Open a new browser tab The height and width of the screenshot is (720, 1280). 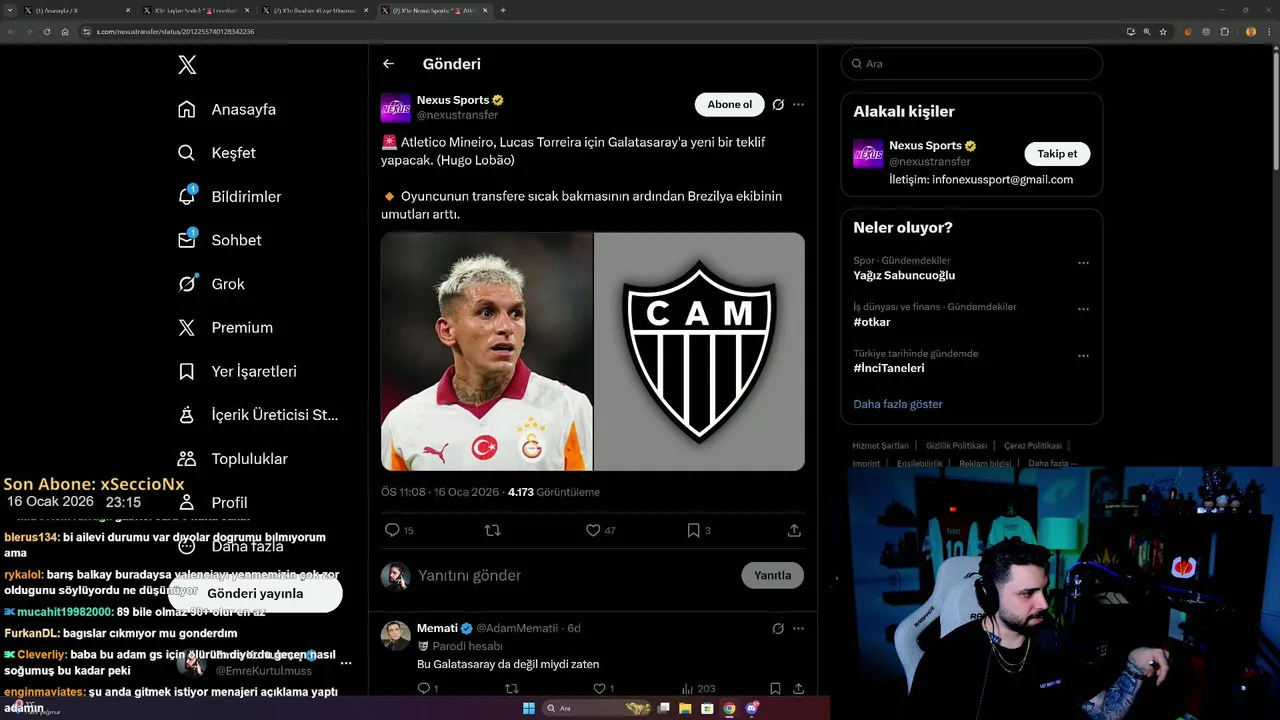tap(503, 10)
